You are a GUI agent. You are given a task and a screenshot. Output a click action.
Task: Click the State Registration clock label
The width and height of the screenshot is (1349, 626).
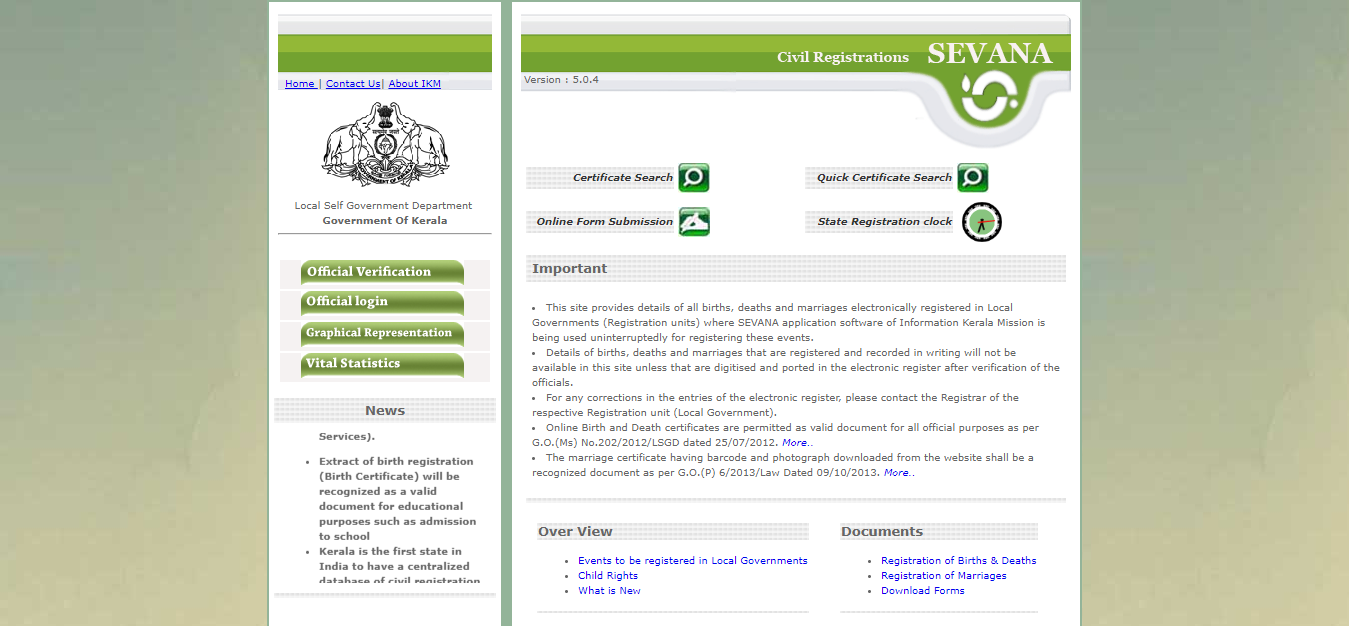click(x=885, y=222)
